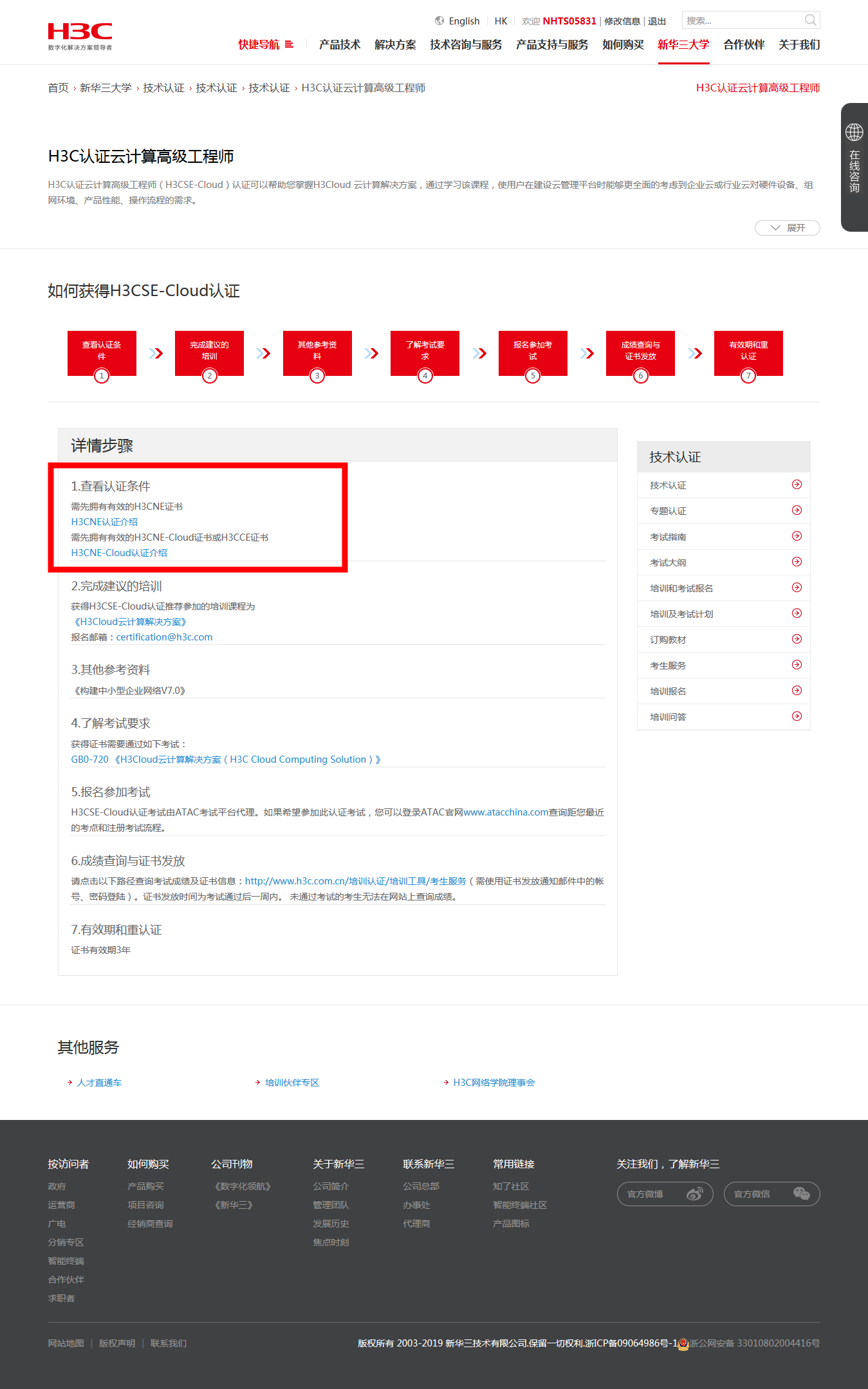Screen dimensions: 868x1389
Task: Expand the description with 展开 button
Action: [x=787, y=228]
